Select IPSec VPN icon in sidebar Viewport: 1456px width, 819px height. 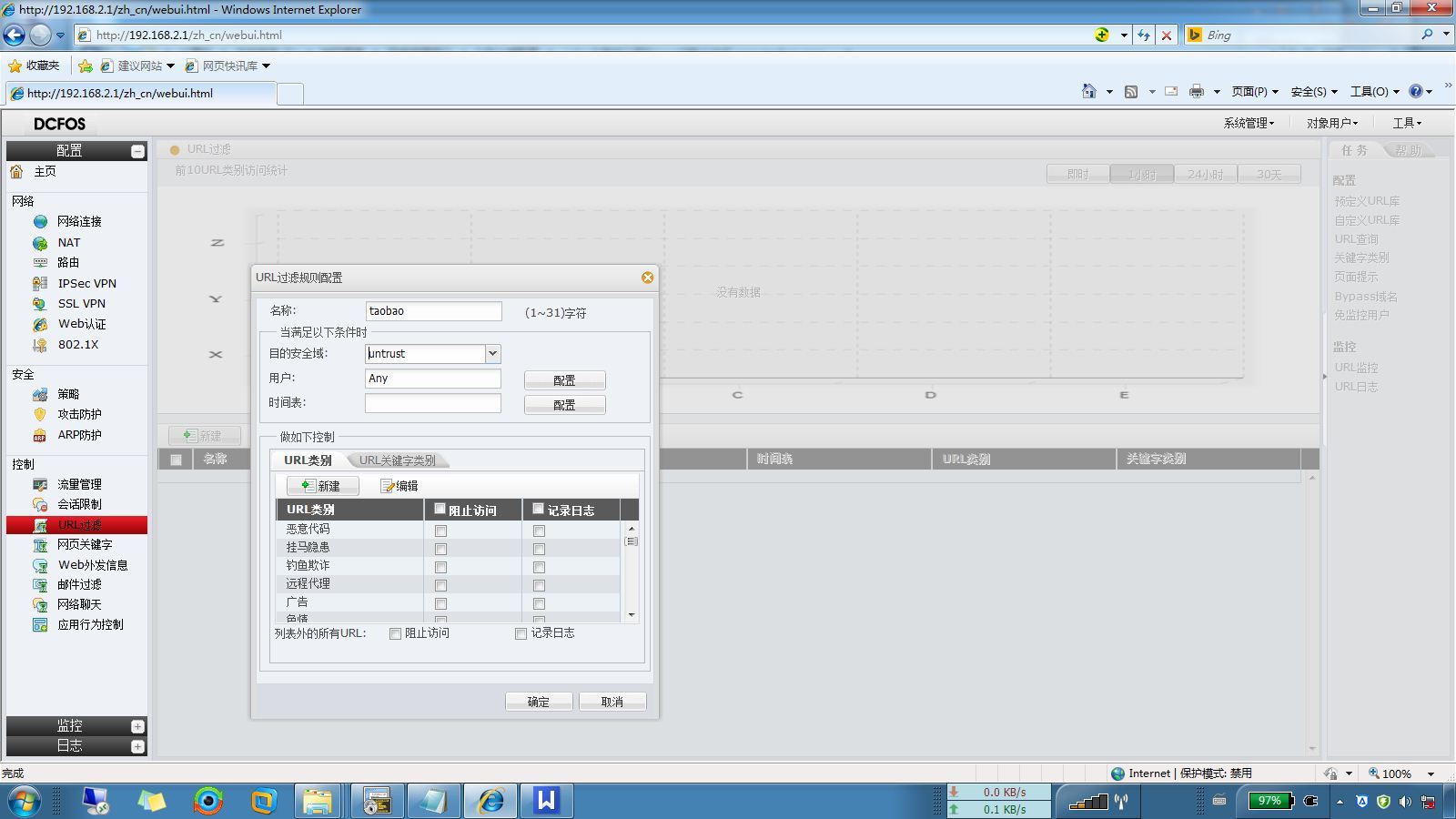[x=40, y=283]
